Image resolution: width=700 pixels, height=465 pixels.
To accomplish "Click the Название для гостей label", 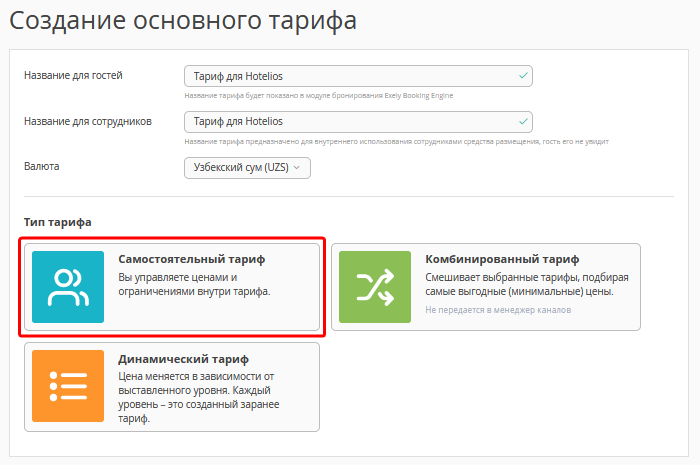I will tap(73, 75).
